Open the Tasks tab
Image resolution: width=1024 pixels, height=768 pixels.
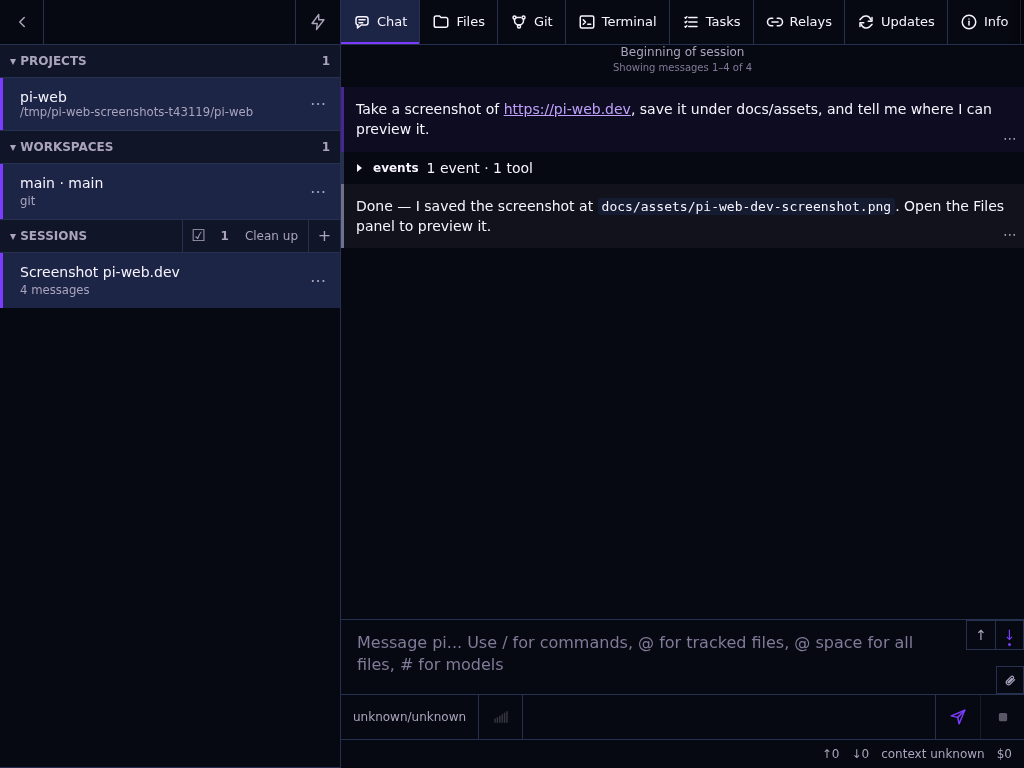point(712,22)
